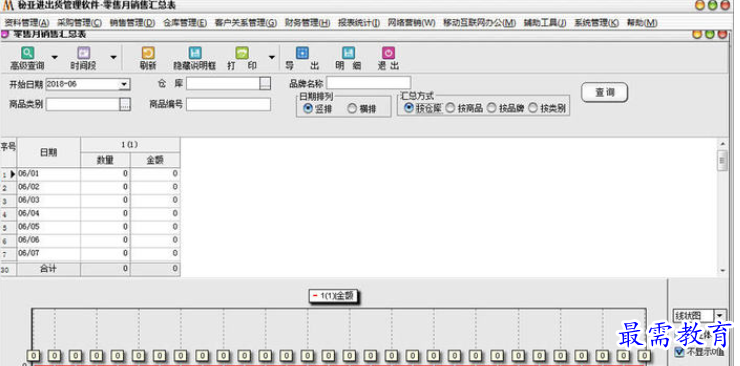Screen dimensions: 740x366
Task: Open the 仓库 browse ellipsis button
Action: [265, 83]
